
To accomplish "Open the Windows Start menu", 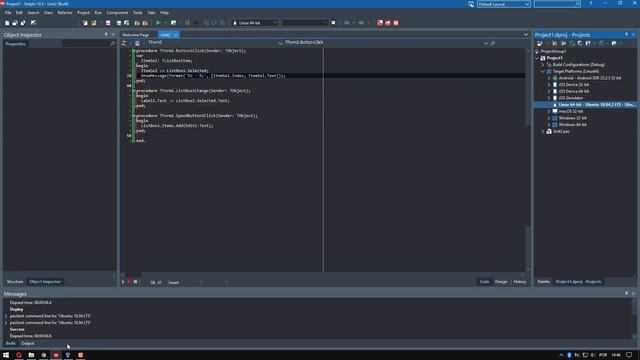I will pos(6,355).
